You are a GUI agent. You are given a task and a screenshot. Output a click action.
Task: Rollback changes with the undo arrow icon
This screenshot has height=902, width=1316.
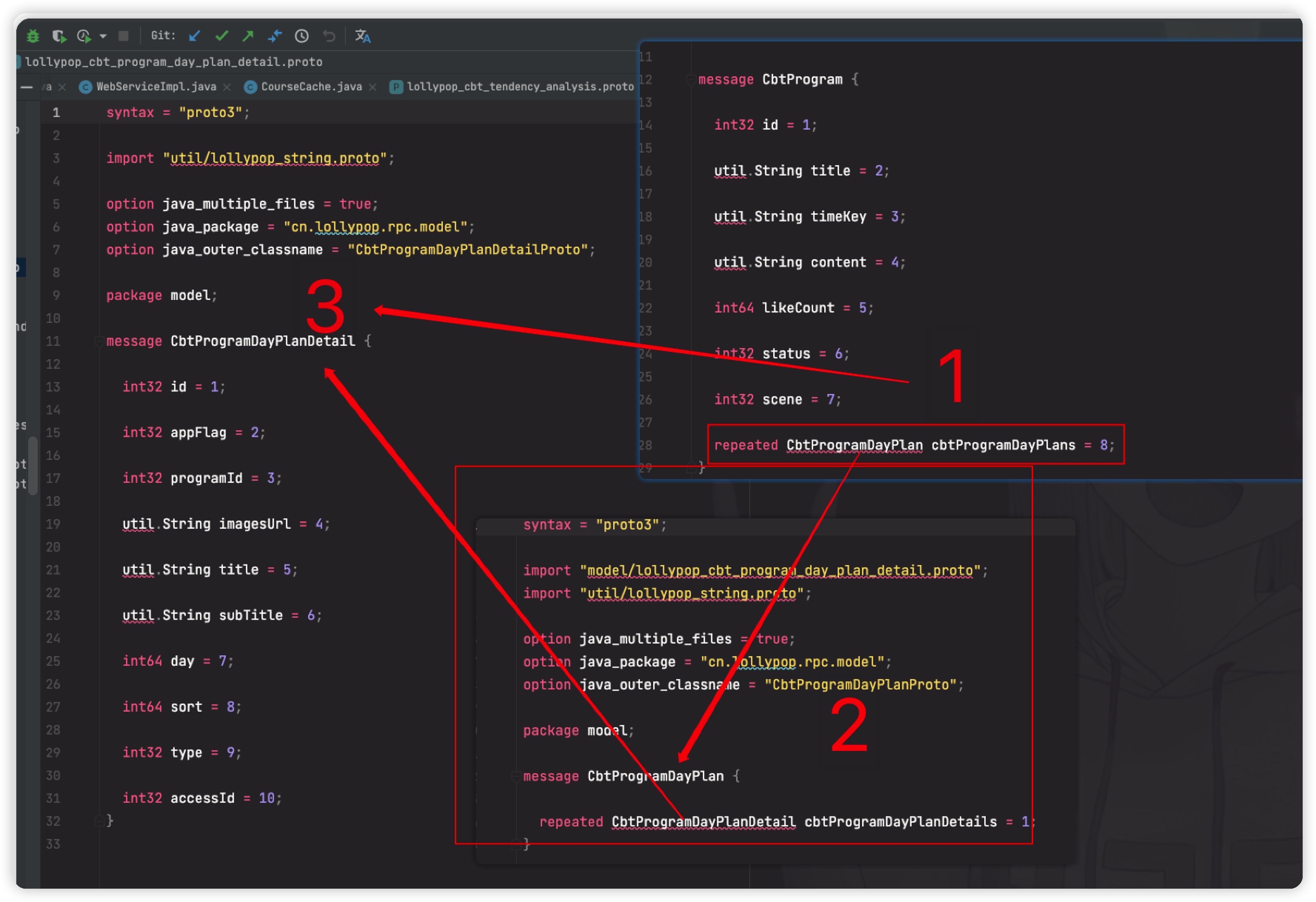click(x=329, y=36)
